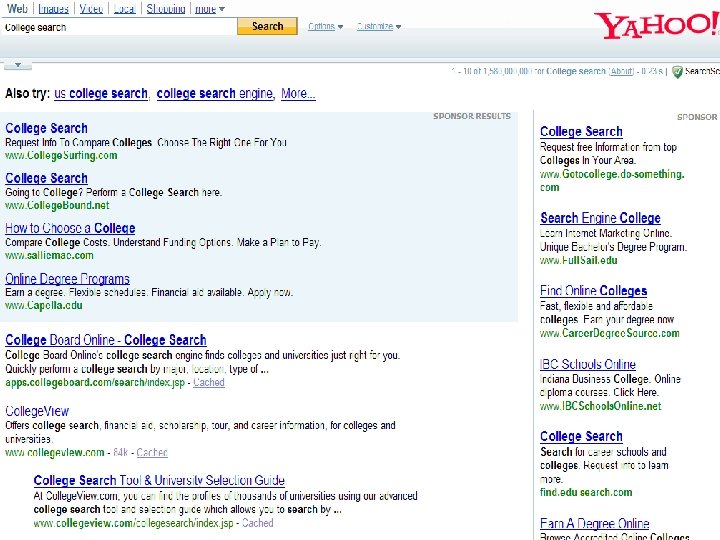Open the 'Search Engine College' sponsor link

pyautogui.click(x=600, y=218)
